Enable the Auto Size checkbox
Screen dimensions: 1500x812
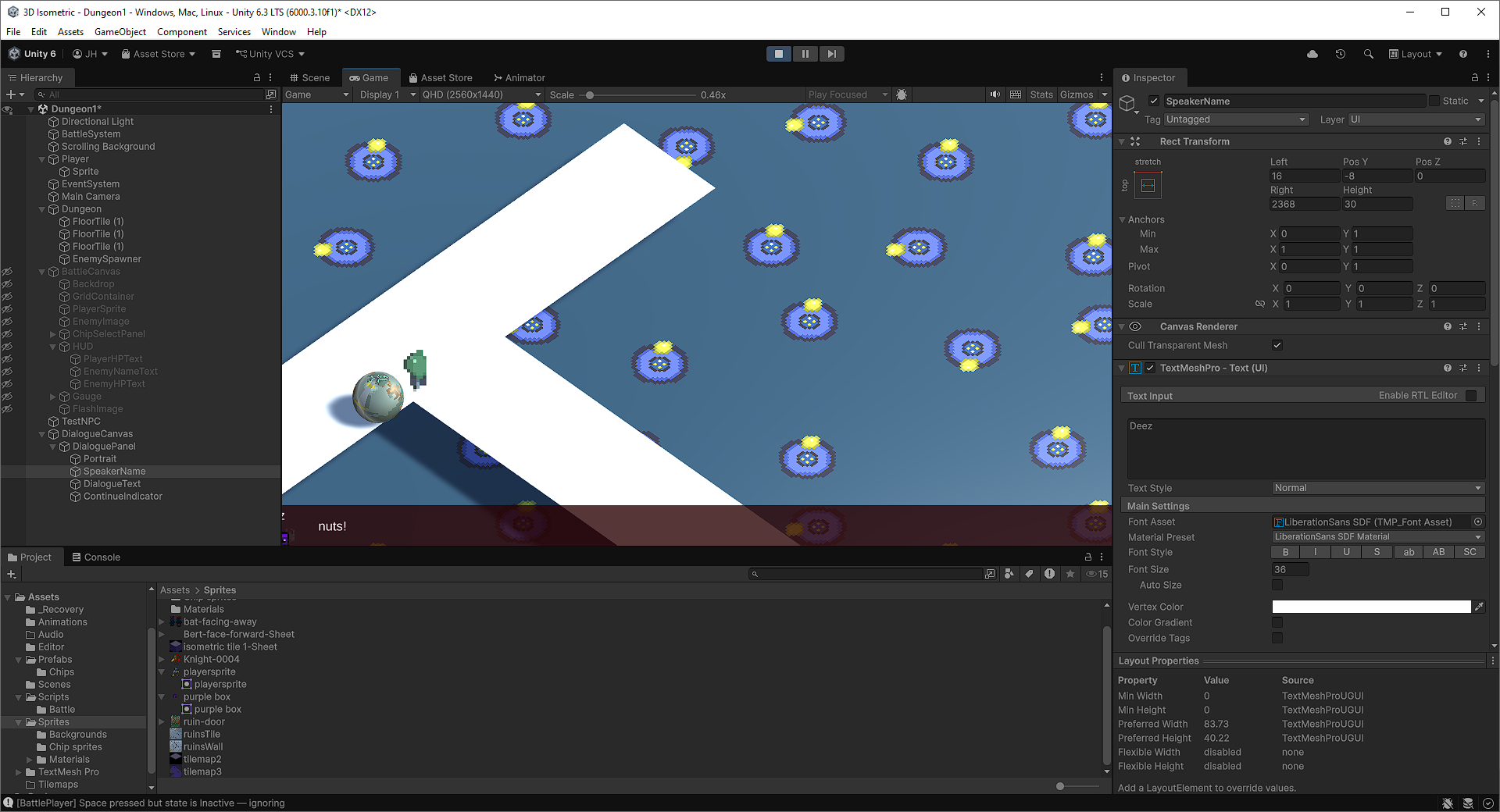click(1277, 585)
